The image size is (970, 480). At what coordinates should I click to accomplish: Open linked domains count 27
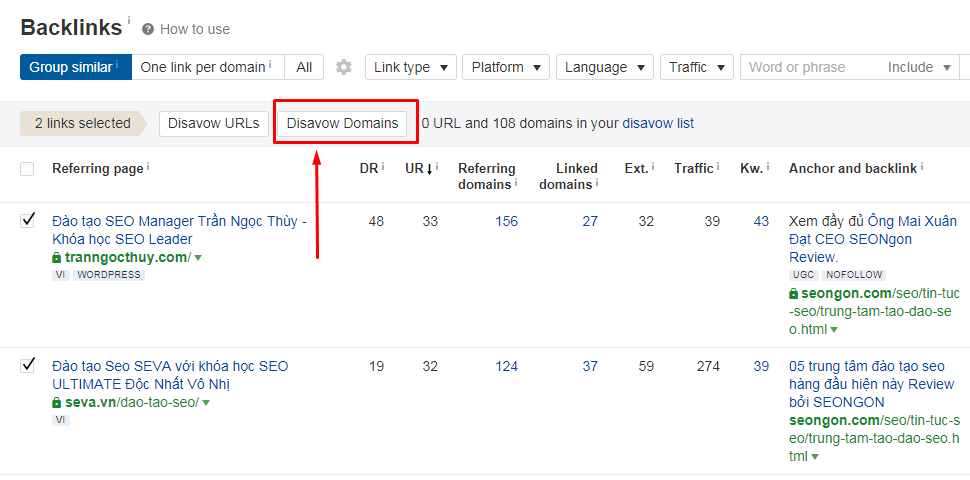(x=590, y=221)
